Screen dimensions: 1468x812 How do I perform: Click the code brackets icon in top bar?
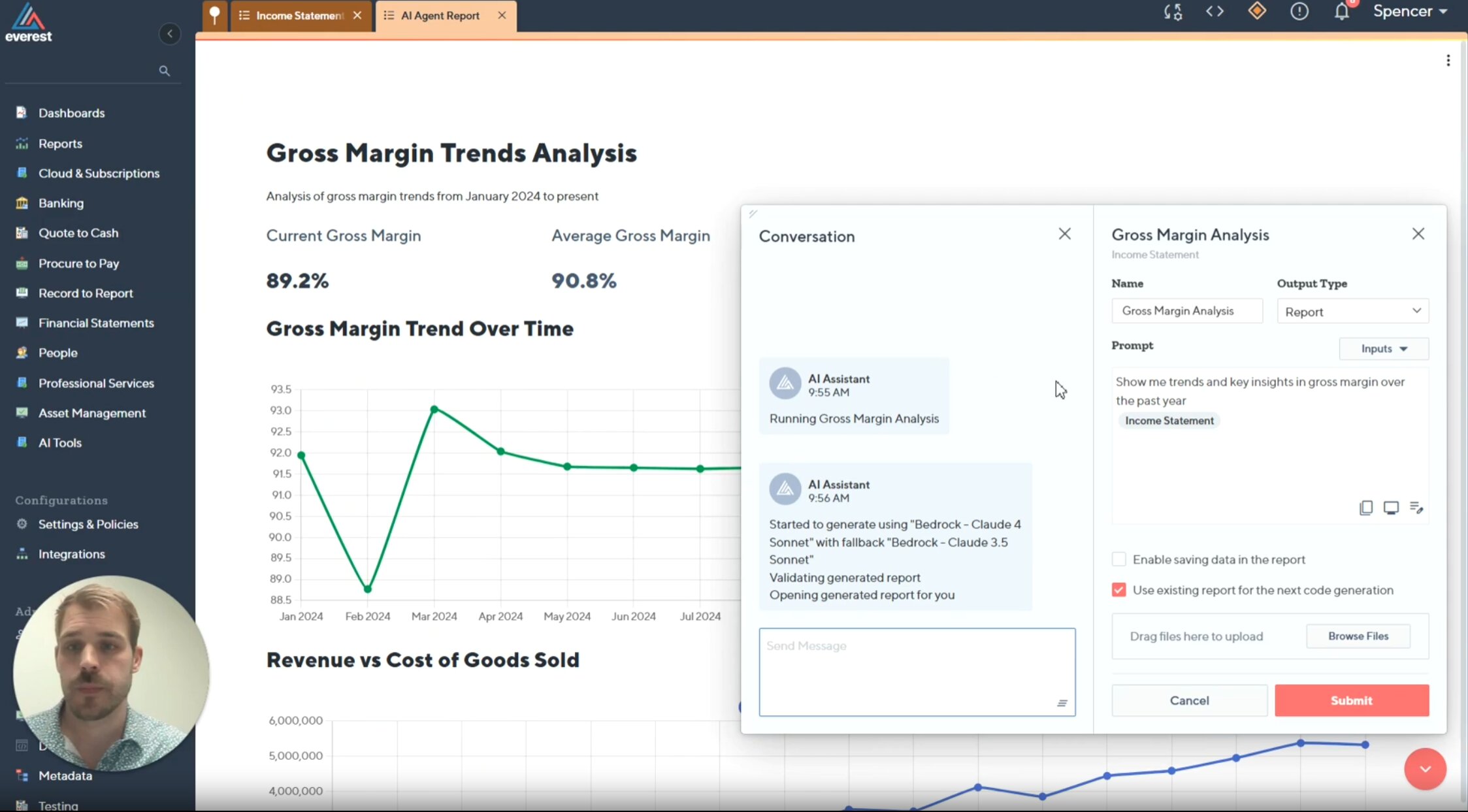tap(1215, 12)
